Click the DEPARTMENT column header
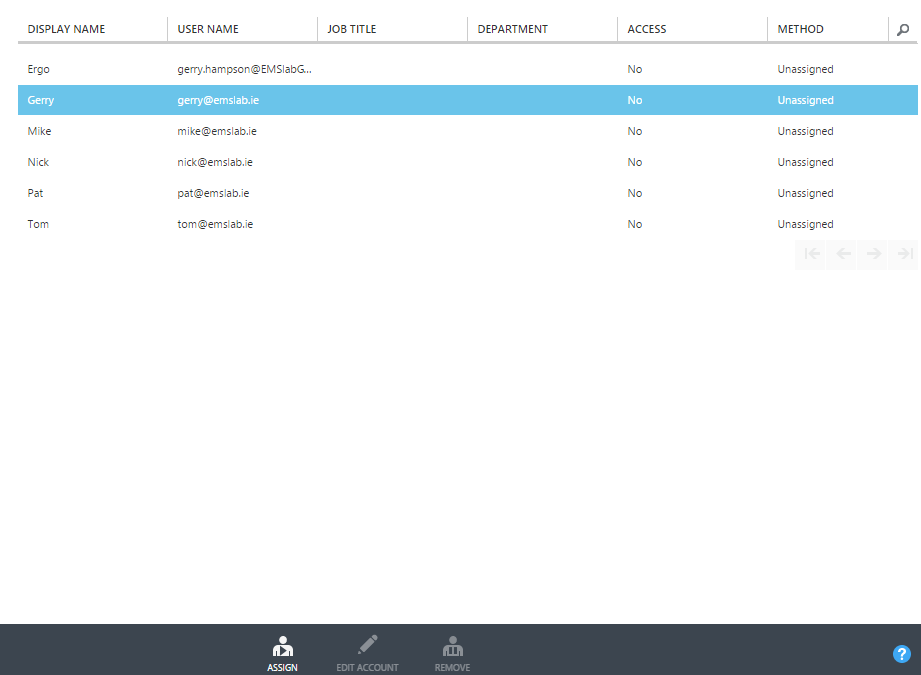Viewport: 921px width, 675px height. [x=512, y=28]
